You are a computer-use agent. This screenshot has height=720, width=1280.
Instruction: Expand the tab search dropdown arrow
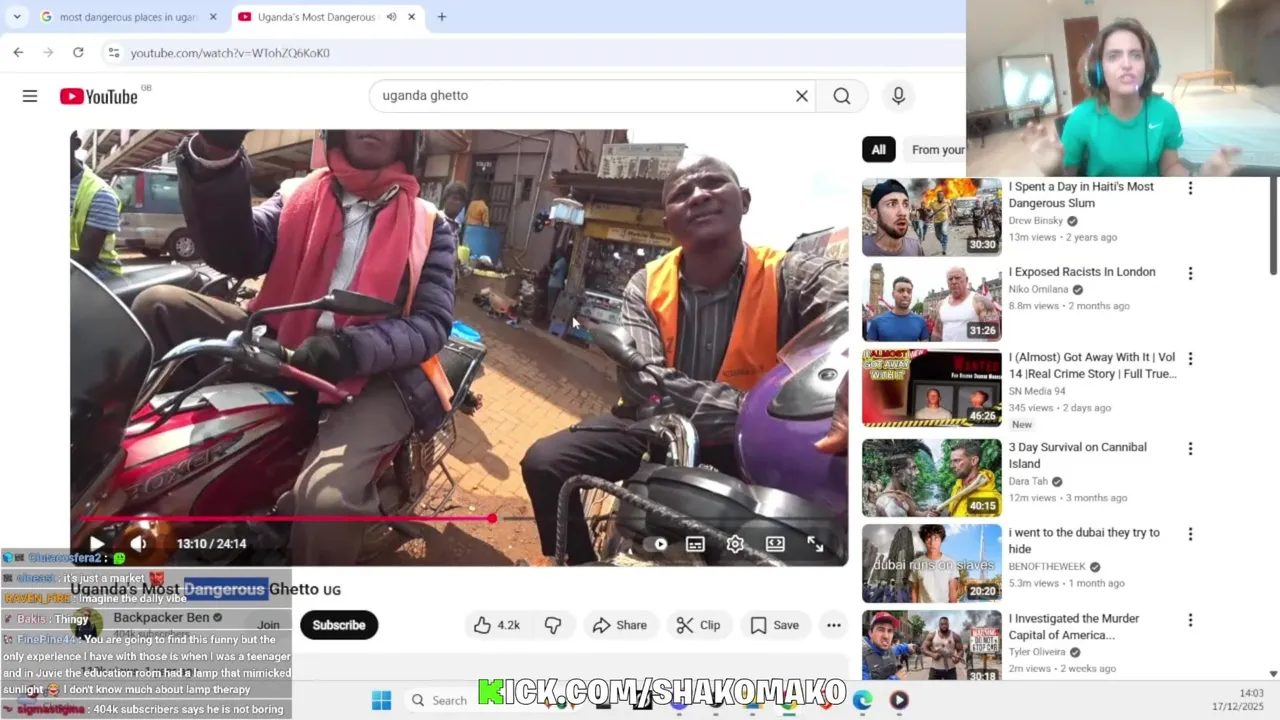point(17,17)
